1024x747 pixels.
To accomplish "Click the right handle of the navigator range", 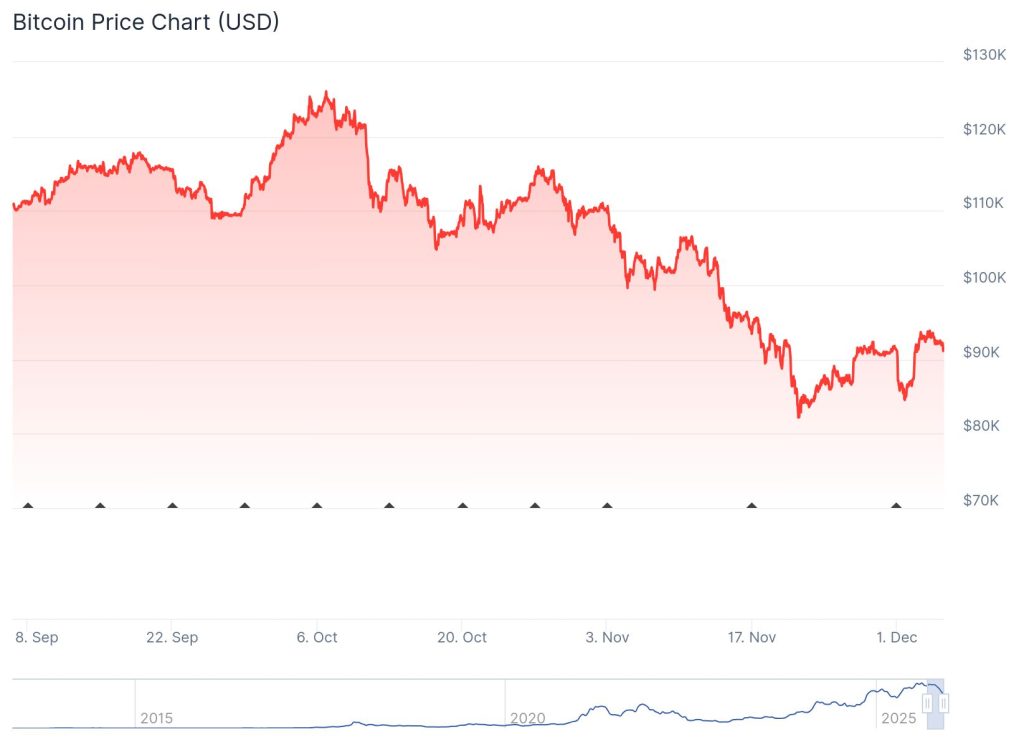I will click(x=942, y=703).
